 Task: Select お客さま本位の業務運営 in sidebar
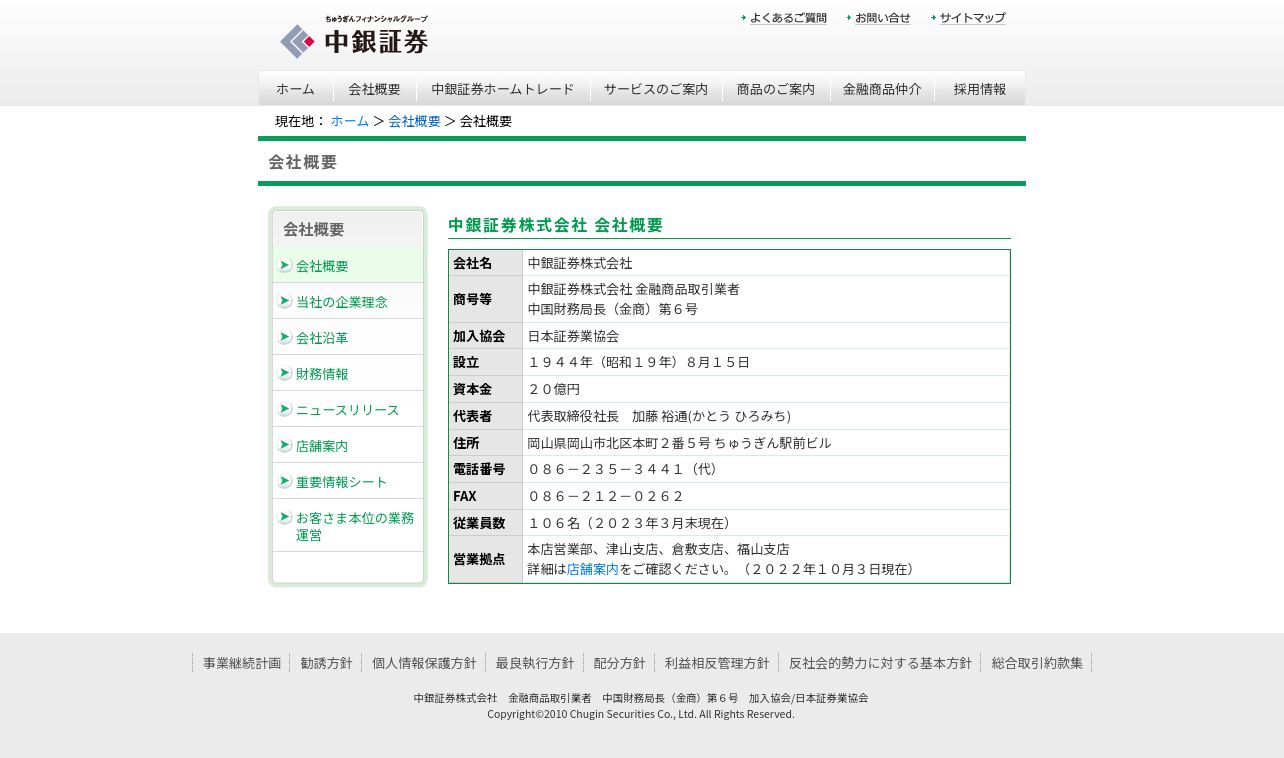tap(348, 526)
